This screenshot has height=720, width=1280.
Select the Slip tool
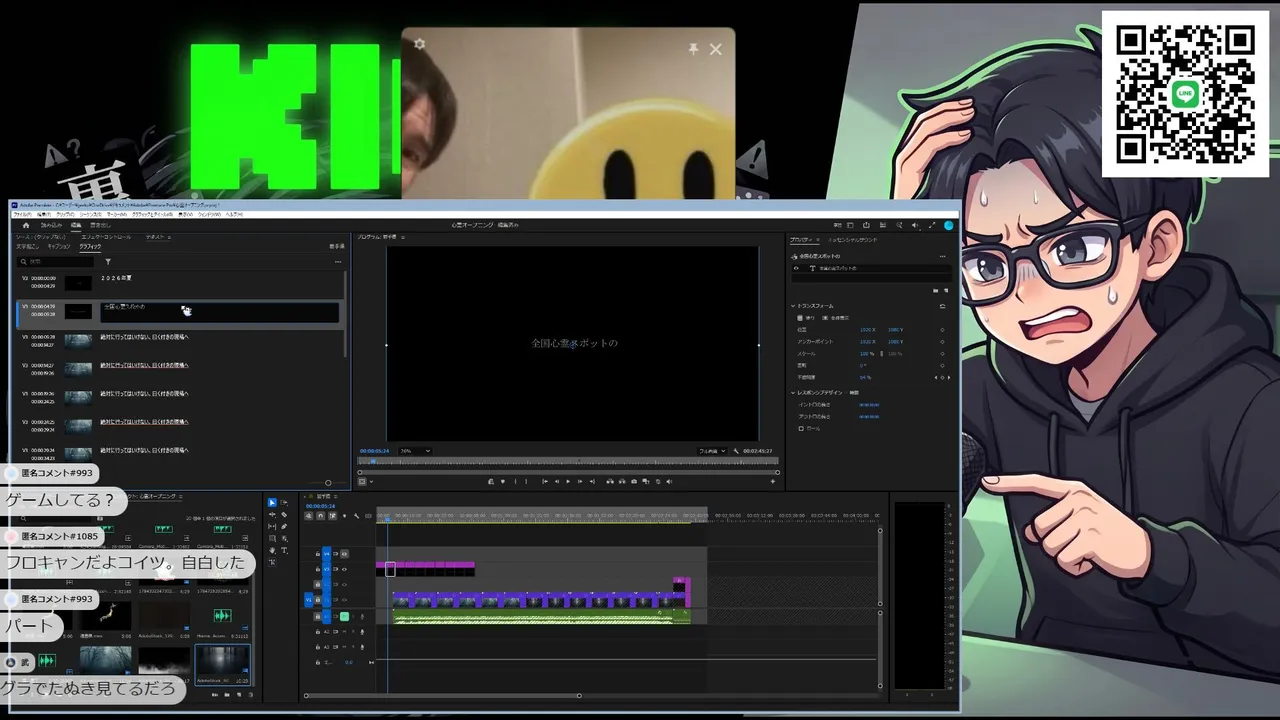tap(272, 527)
